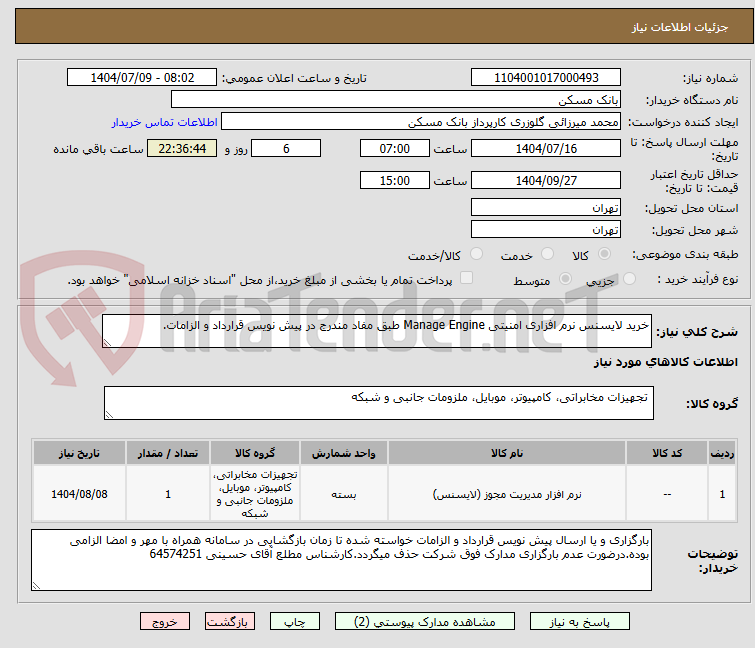Image resolution: width=755 pixels, height=648 pixels.
Task: Select the کالا radio button
Action: [604, 254]
